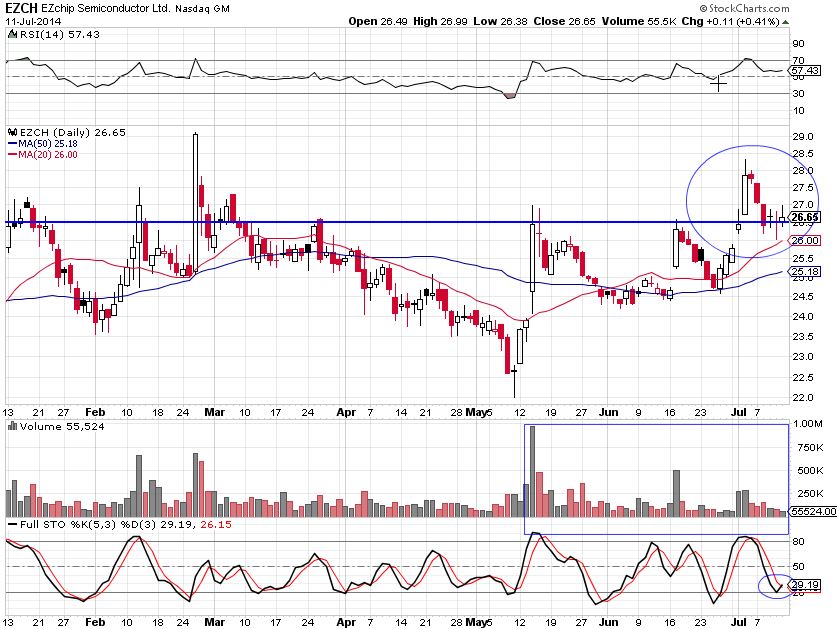Viewport: 837px width, 629px height.
Task: Click the 30 level label on RSI axis
Action: point(799,94)
